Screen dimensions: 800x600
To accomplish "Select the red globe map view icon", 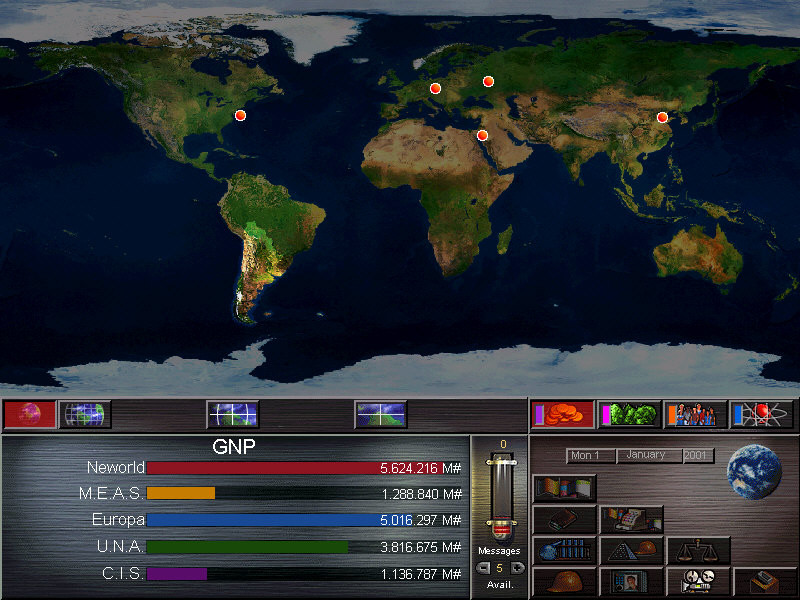I will pyautogui.click(x=30, y=414).
